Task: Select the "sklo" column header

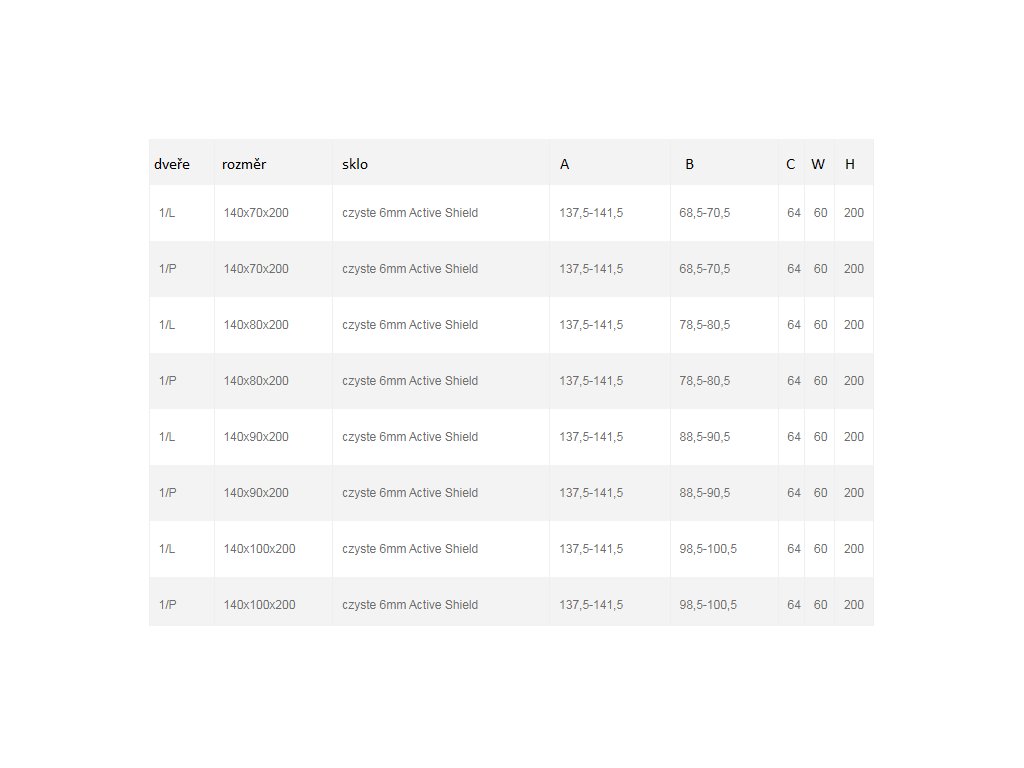Action: click(355, 164)
